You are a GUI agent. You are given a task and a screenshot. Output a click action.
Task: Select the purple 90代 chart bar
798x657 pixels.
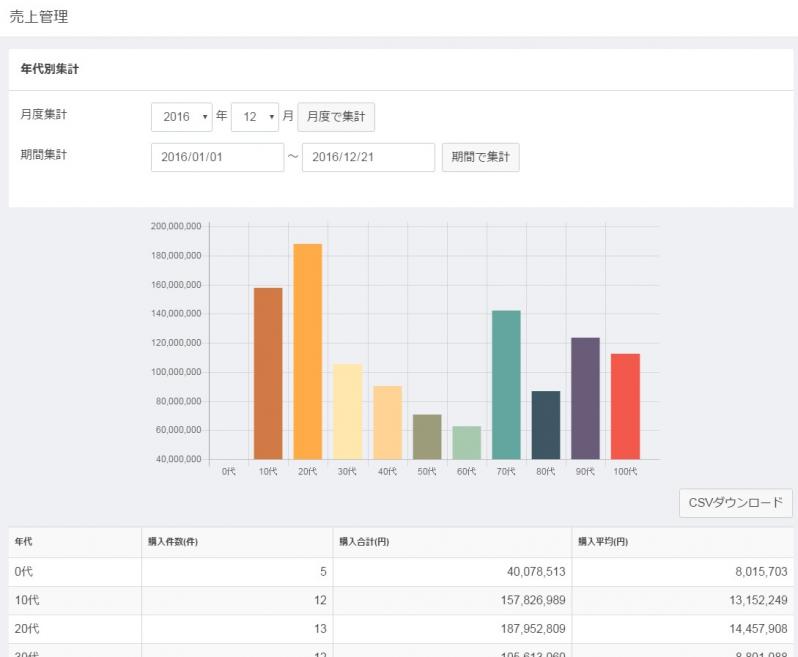click(x=585, y=398)
